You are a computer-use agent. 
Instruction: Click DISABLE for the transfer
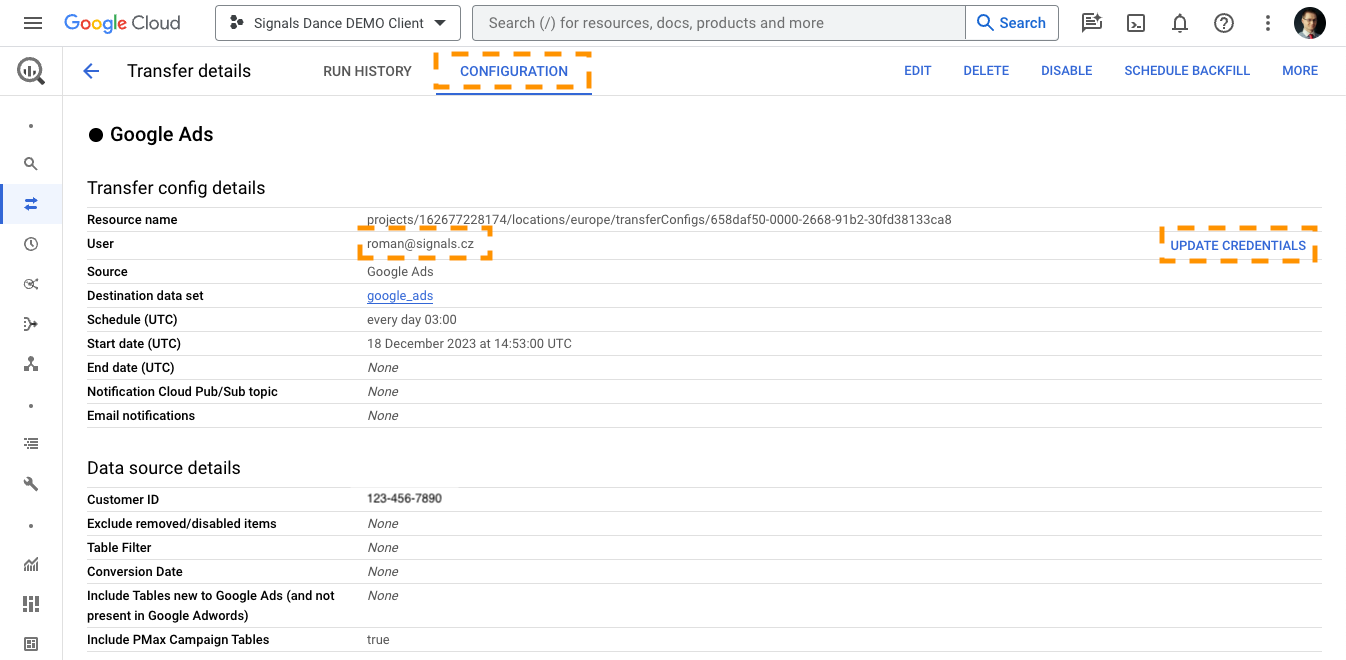1067,71
